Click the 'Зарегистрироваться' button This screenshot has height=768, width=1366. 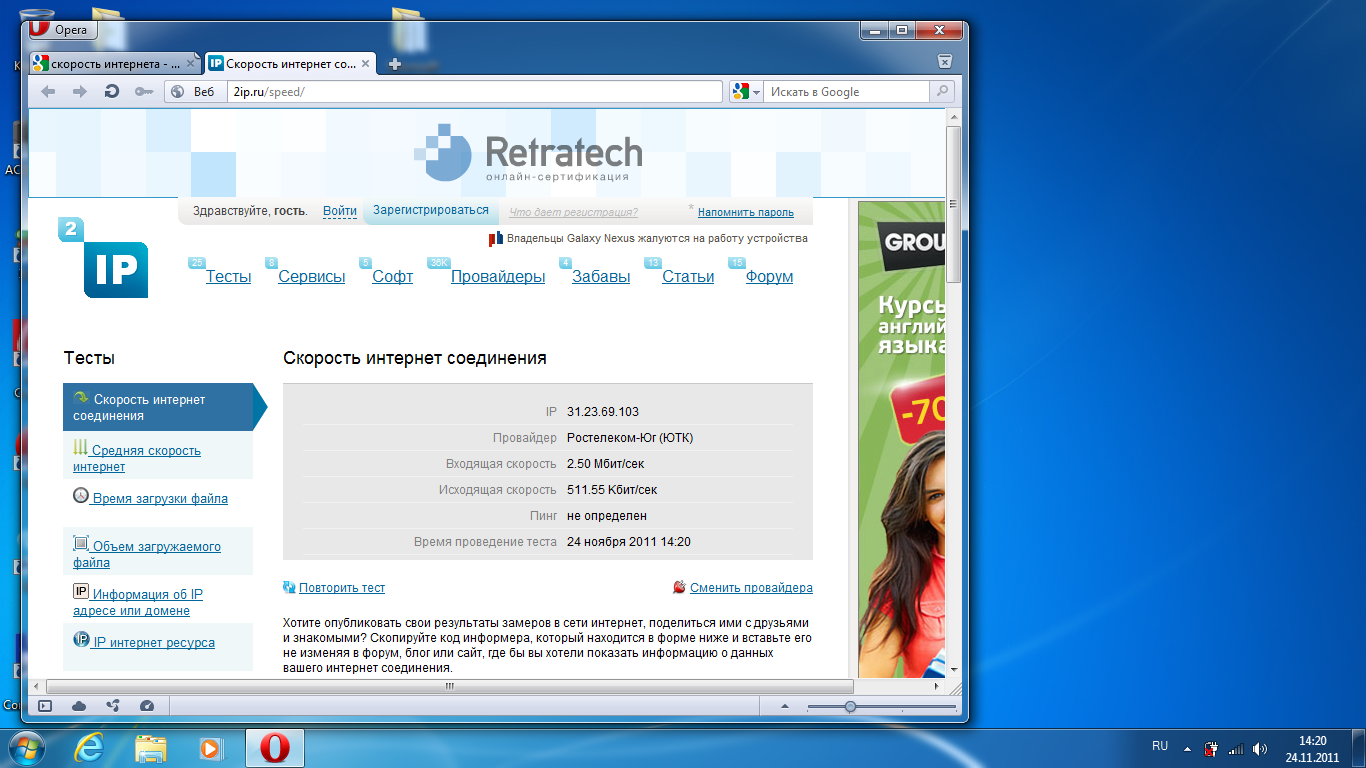click(x=431, y=210)
